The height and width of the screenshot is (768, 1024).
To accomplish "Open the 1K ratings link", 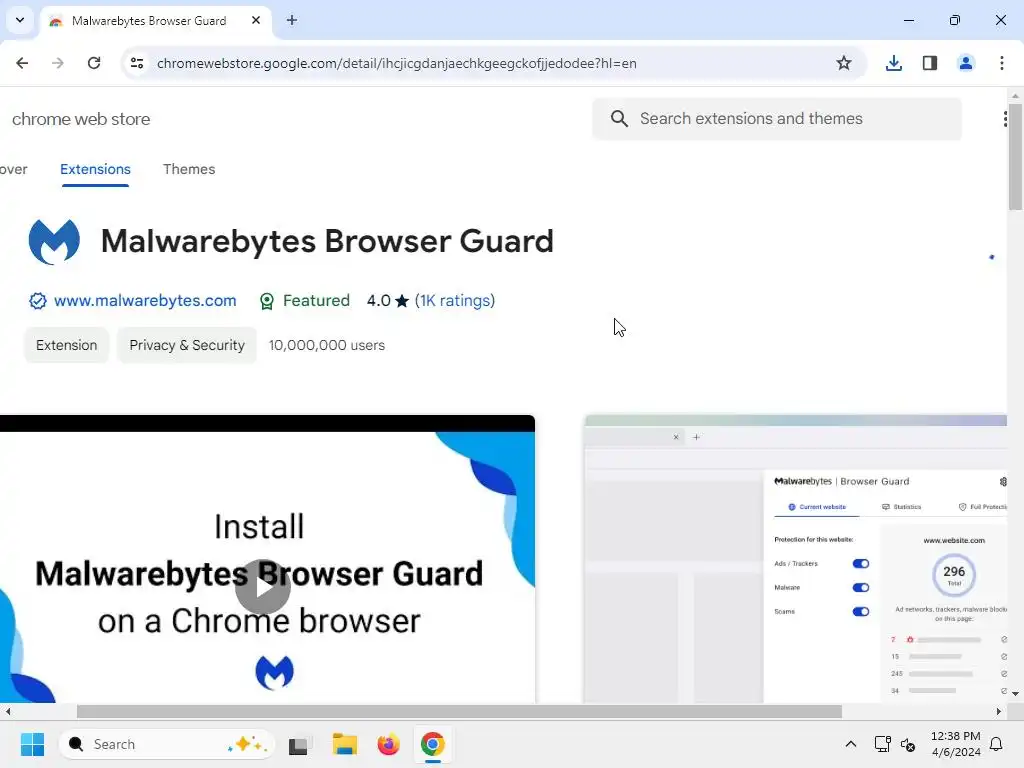I will 455,300.
